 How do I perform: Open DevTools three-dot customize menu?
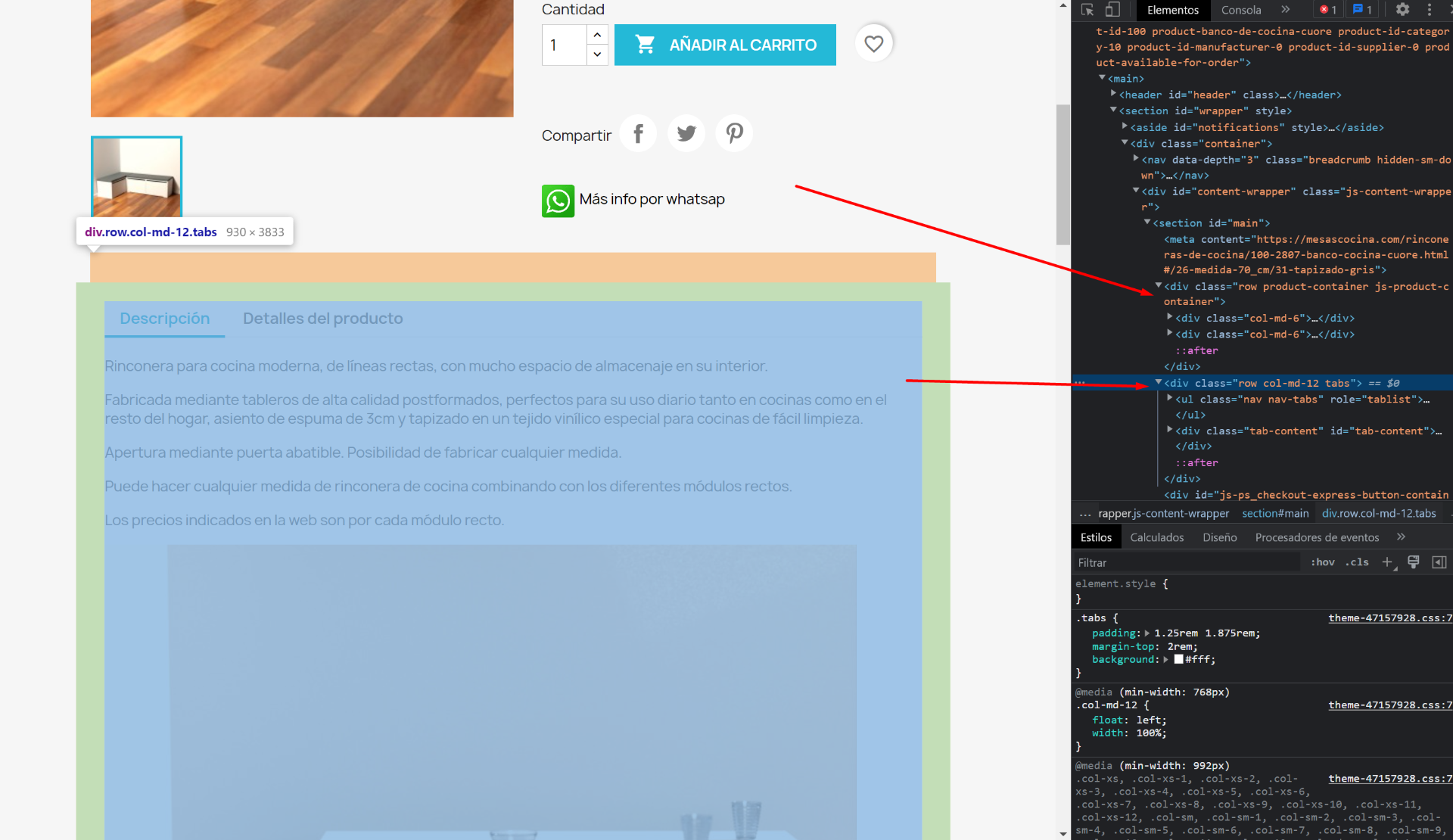(x=1429, y=10)
